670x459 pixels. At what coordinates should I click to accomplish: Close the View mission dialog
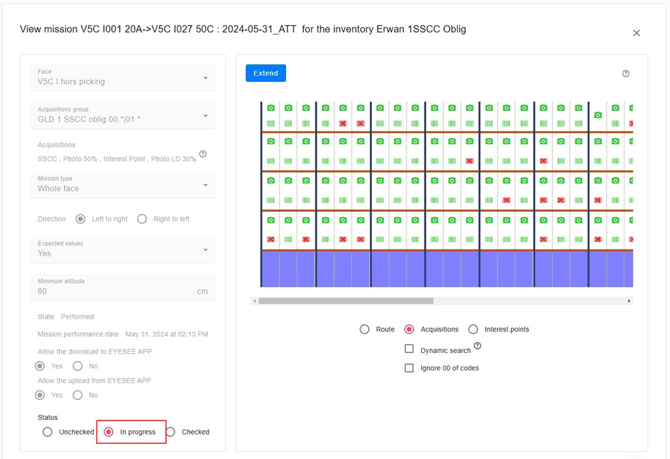[636, 33]
